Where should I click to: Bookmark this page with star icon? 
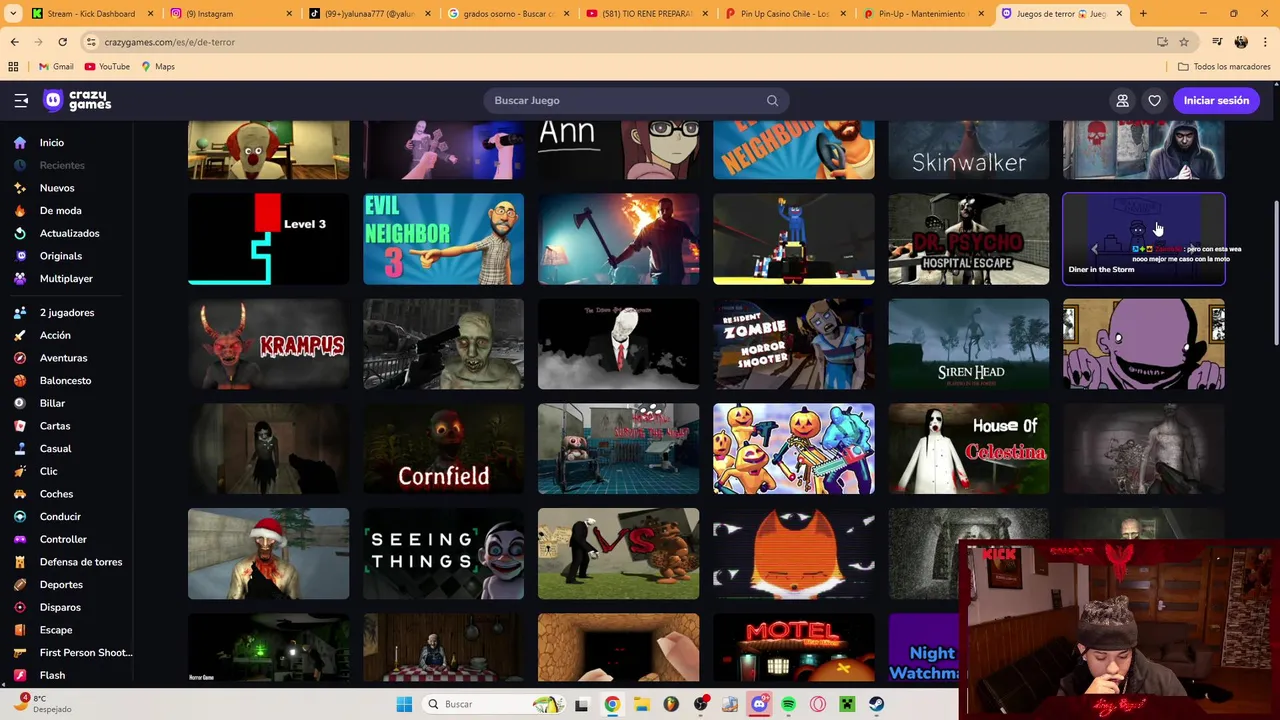[1184, 42]
